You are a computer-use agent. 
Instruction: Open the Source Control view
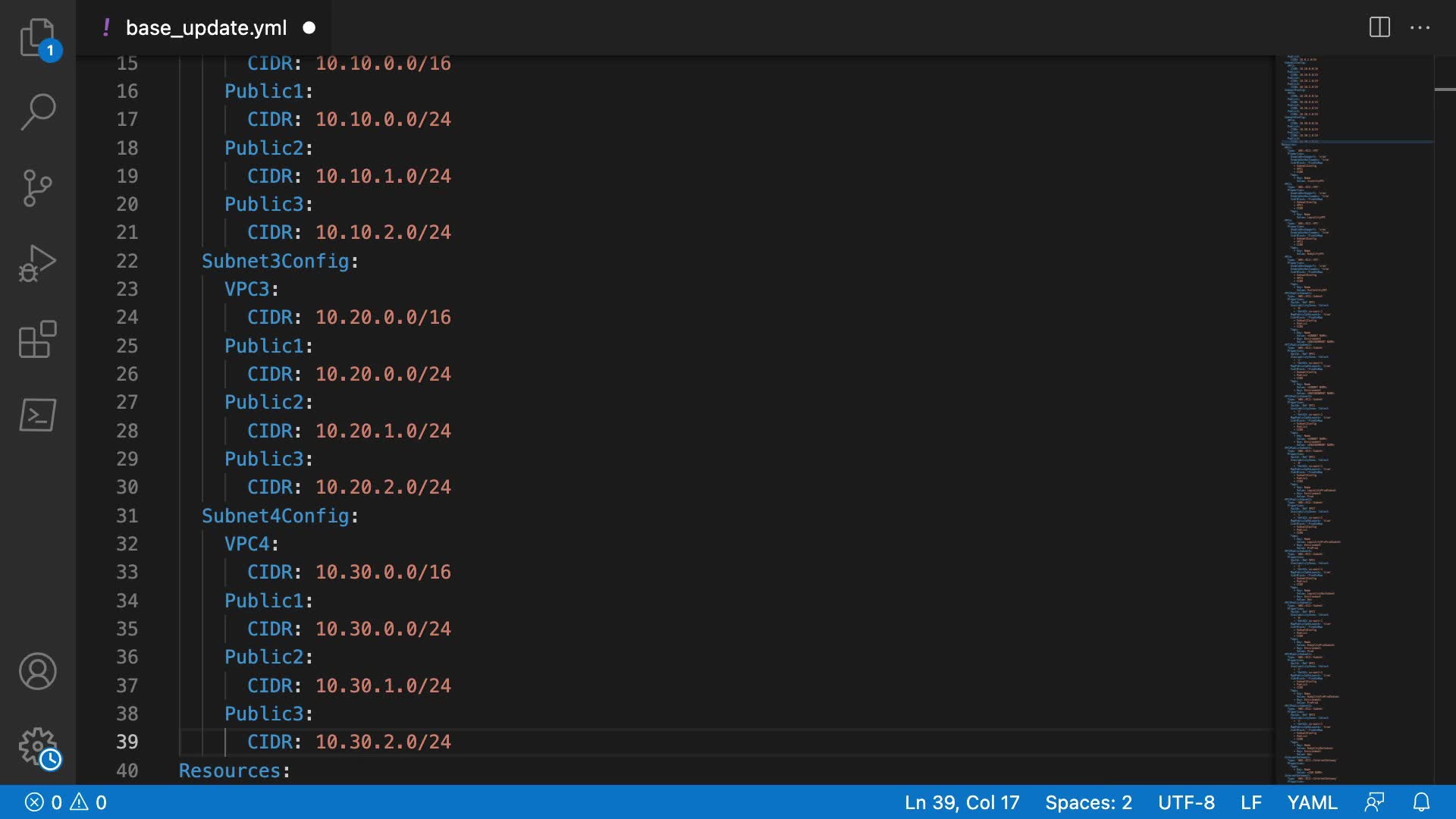37,188
